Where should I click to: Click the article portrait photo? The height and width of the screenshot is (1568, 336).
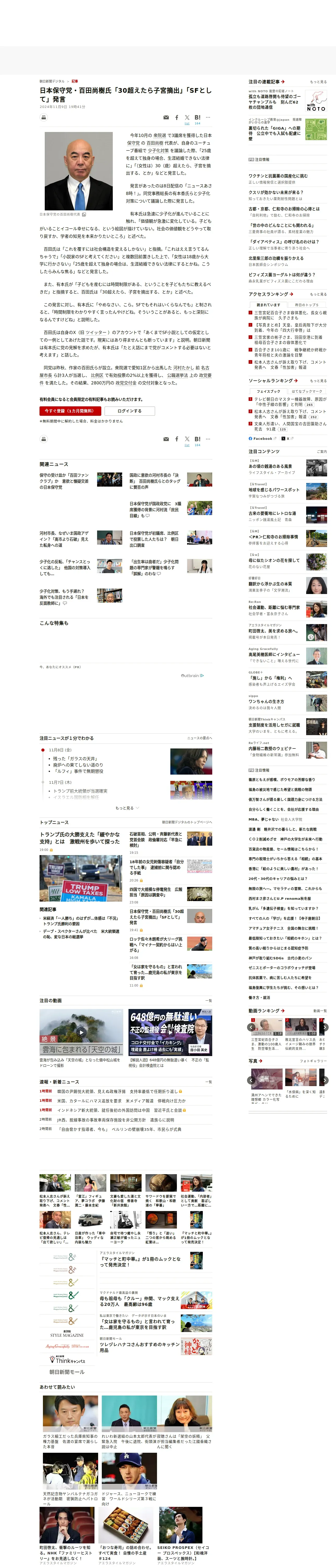(x=79, y=171)
